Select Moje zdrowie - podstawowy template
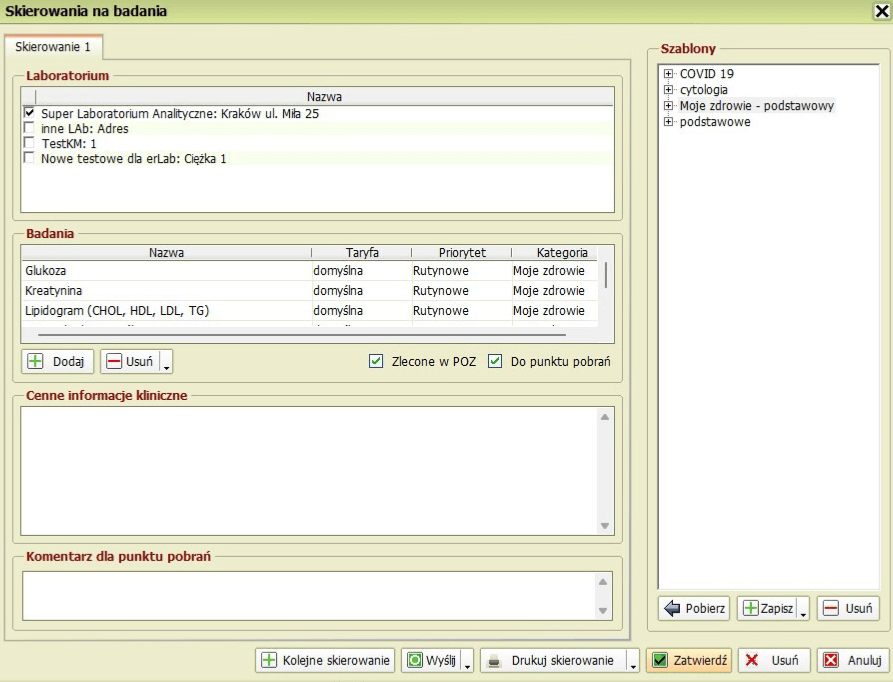This screenshot has width=893, height=682. click(756, 106)
